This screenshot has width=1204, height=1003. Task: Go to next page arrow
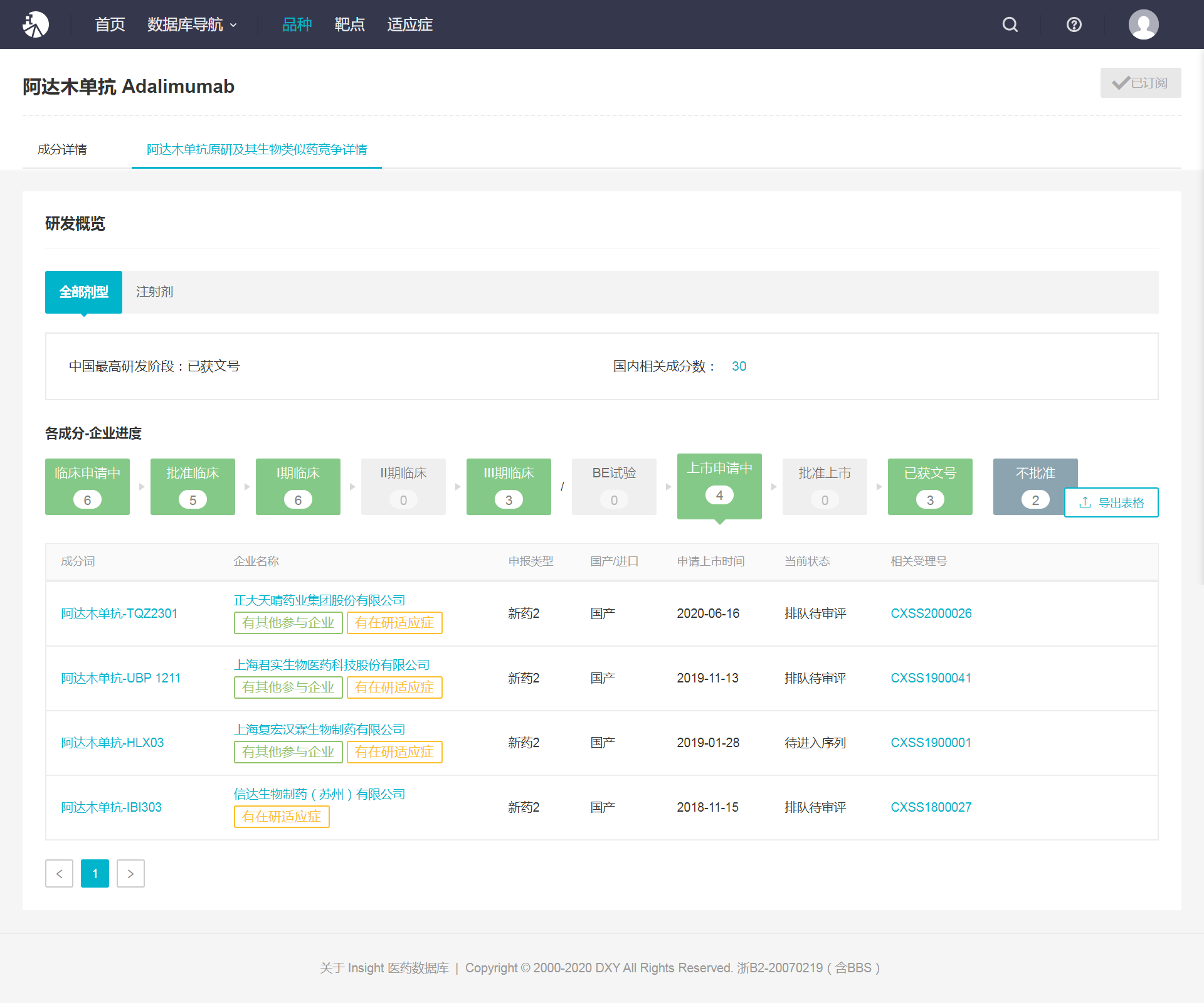click(x=130, y=874)
